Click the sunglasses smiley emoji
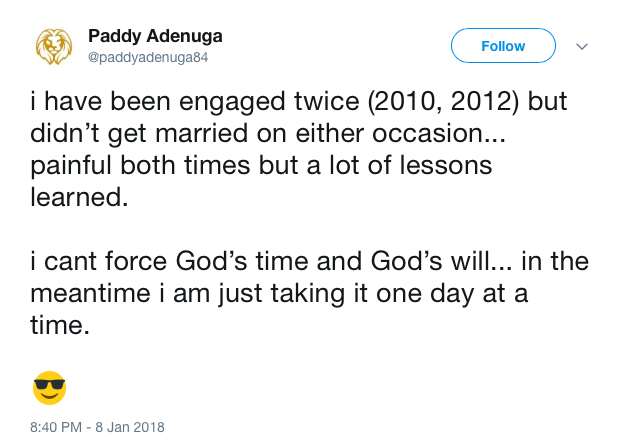The height and width of the screenshot is (441, 621). [x=50, y=388]
